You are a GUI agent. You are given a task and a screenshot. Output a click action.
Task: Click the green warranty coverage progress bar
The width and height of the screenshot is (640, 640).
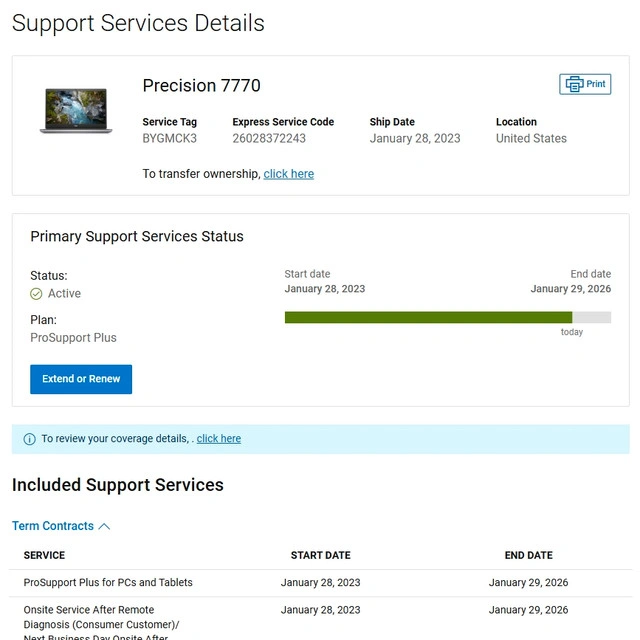[x=428, y=317]
